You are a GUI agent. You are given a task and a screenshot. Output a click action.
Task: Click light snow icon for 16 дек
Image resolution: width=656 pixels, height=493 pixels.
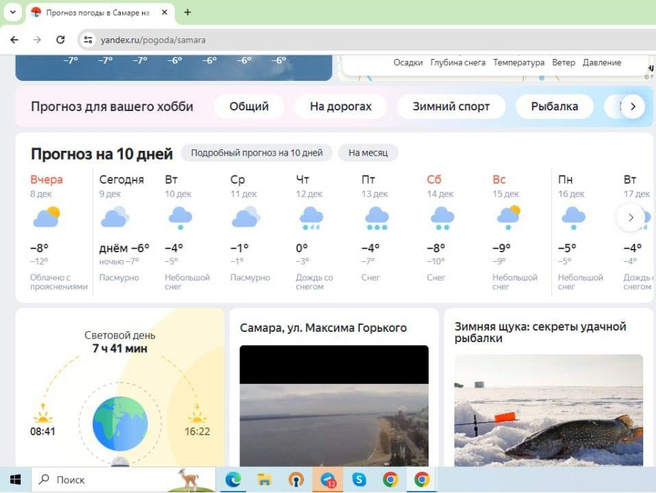(574, 218)
